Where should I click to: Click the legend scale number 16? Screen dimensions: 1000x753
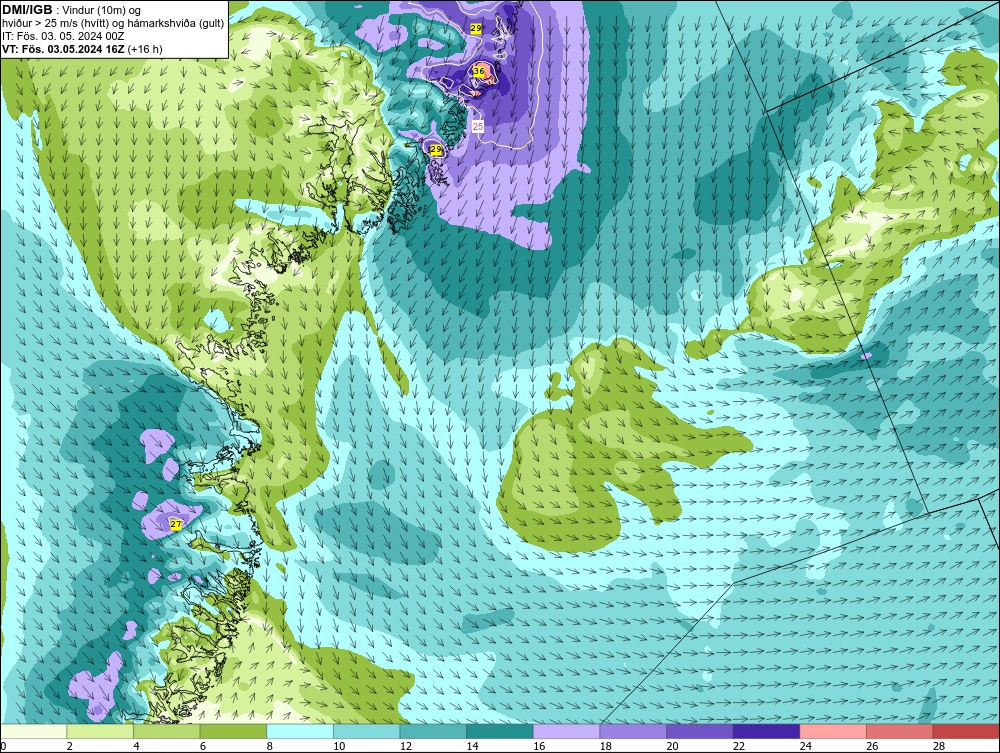(x=539, y=746)
